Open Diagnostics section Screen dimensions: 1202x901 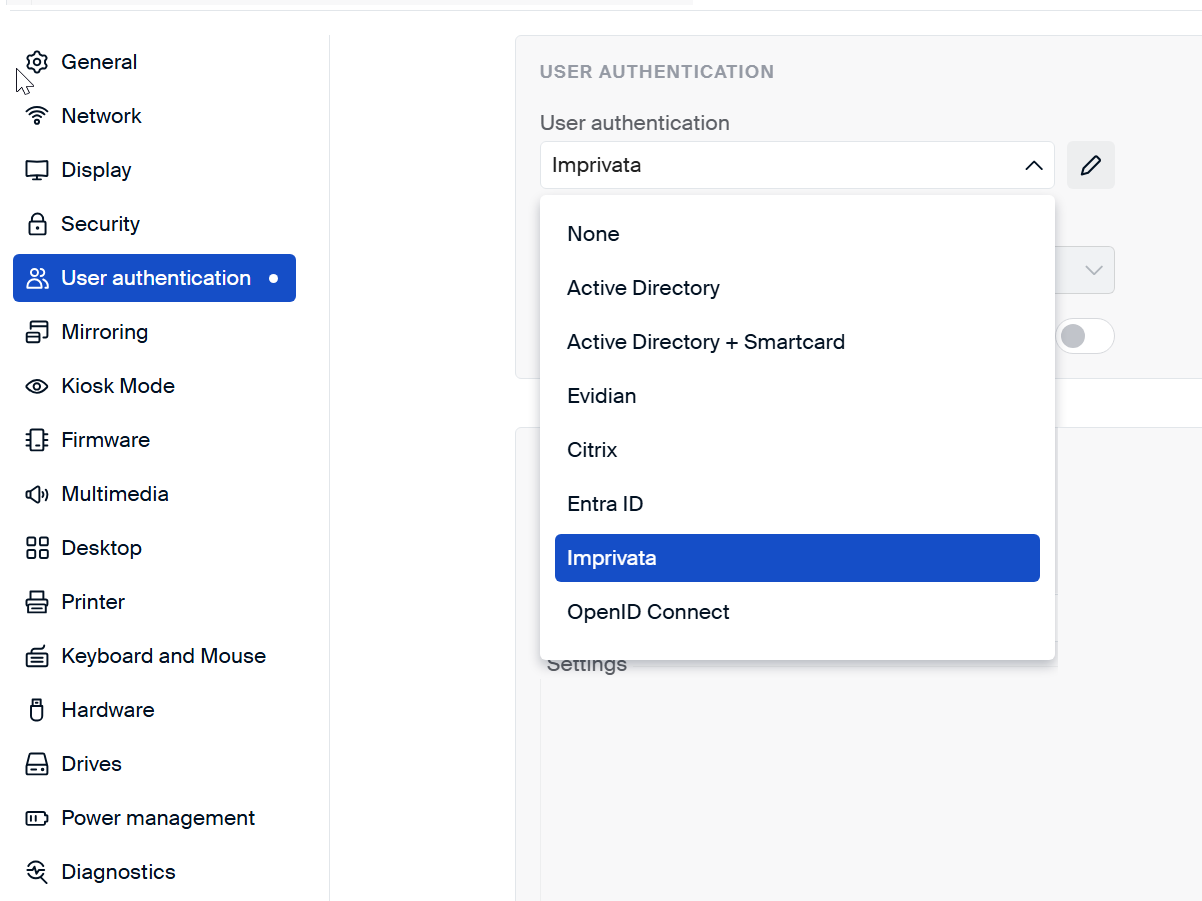coord(154,872)
